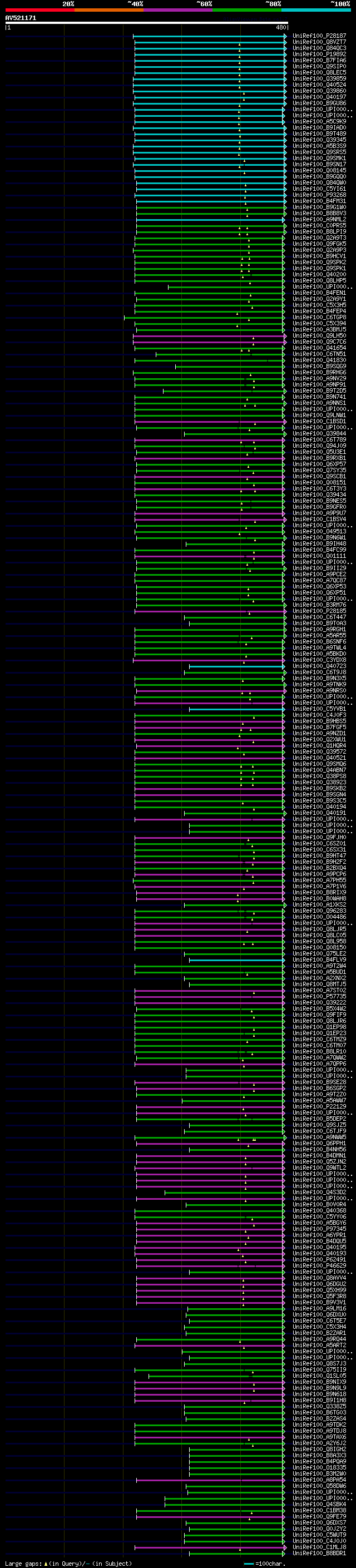Select the UniRef100_Q9SMK1 label
This screenshot has width=356, height=1568.
[319, 159]
